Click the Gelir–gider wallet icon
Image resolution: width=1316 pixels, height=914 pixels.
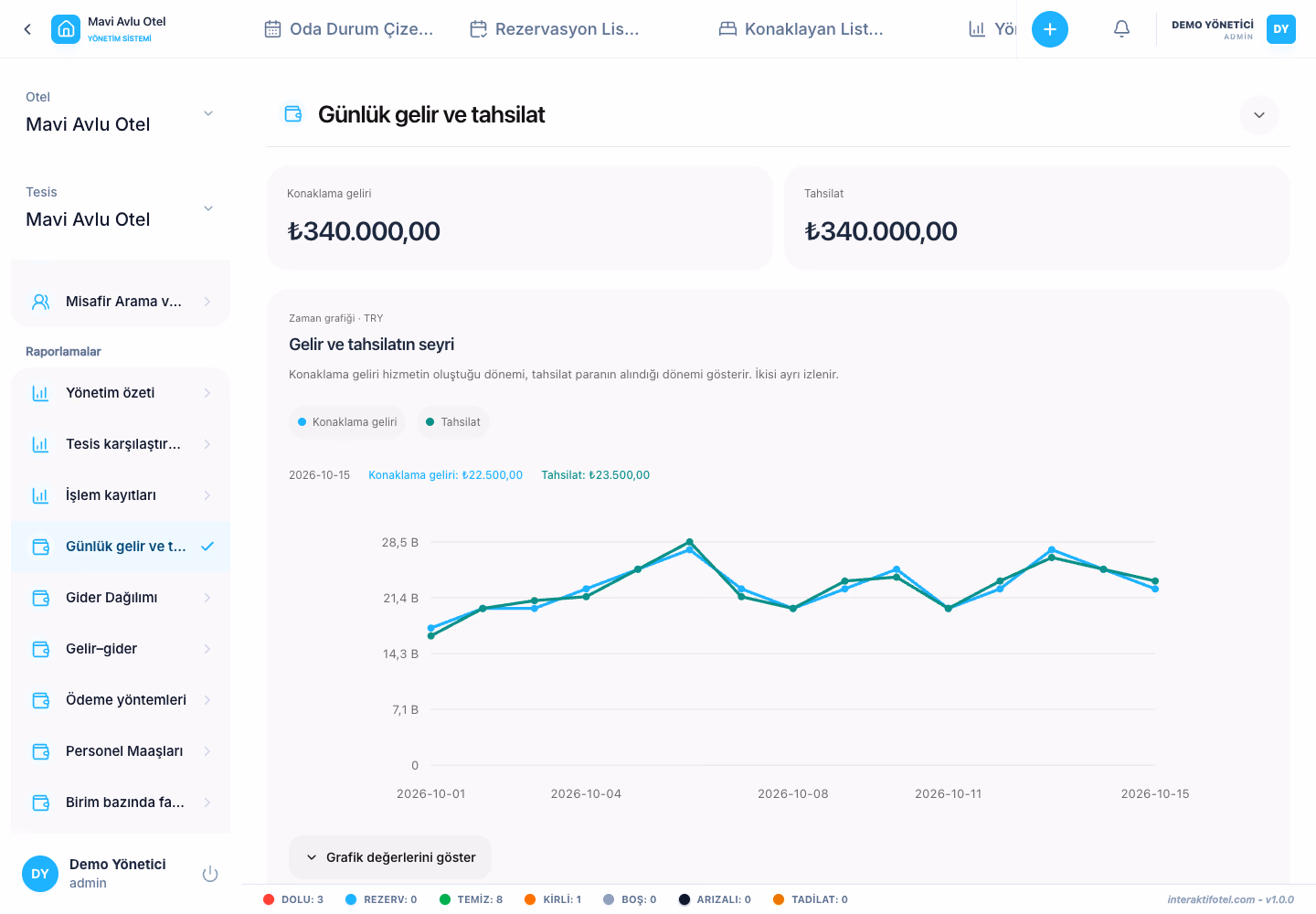(41, 649)
